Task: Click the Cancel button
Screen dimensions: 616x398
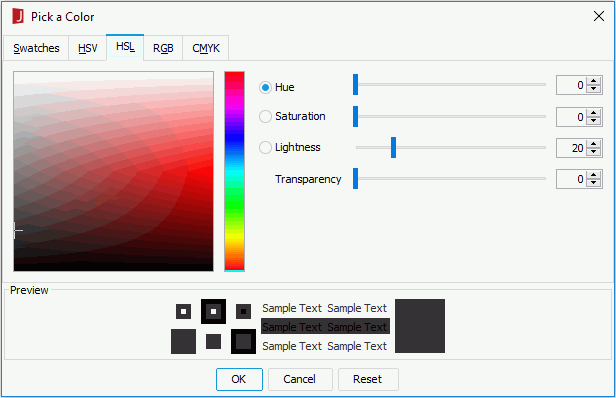Action: click(x=300, y=379)
